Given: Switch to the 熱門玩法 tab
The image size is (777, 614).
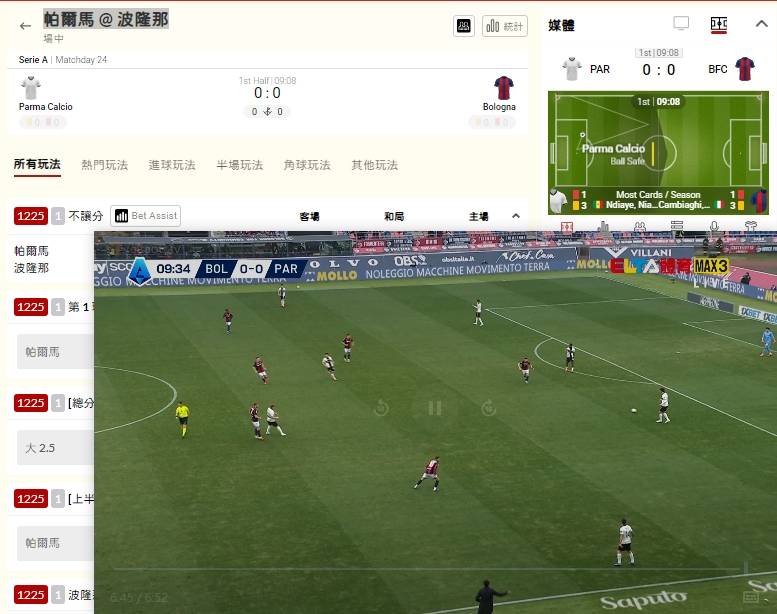Looking at the screenshot, I should (105, 165).
